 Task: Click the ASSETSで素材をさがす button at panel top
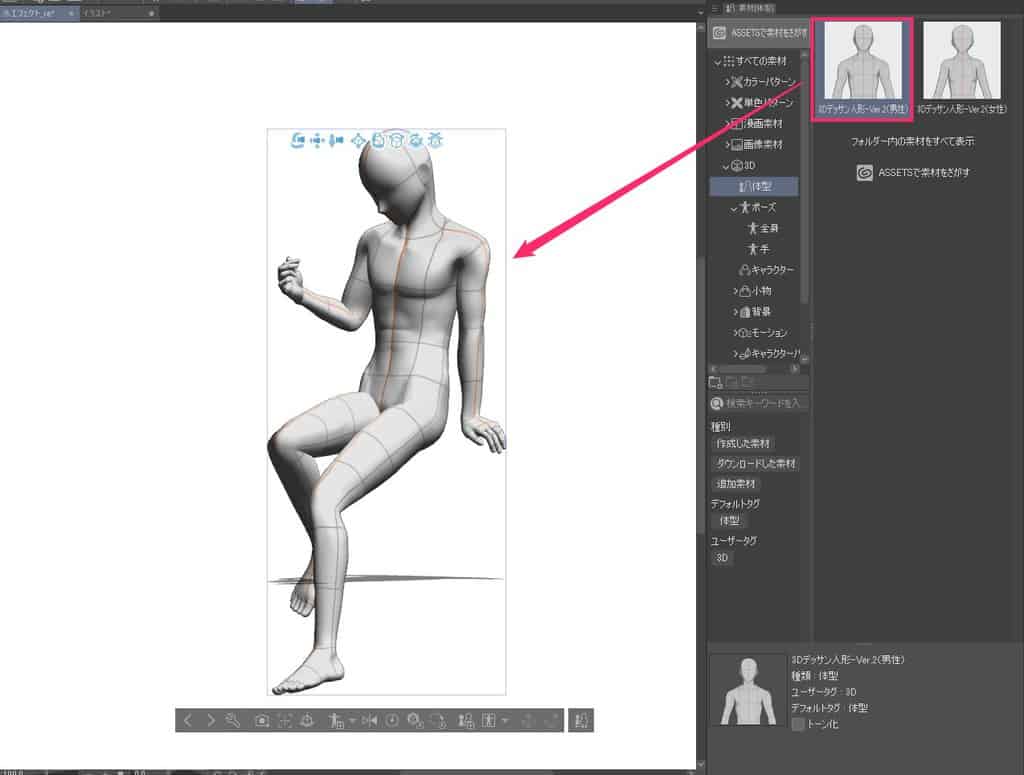pos(760,33)
